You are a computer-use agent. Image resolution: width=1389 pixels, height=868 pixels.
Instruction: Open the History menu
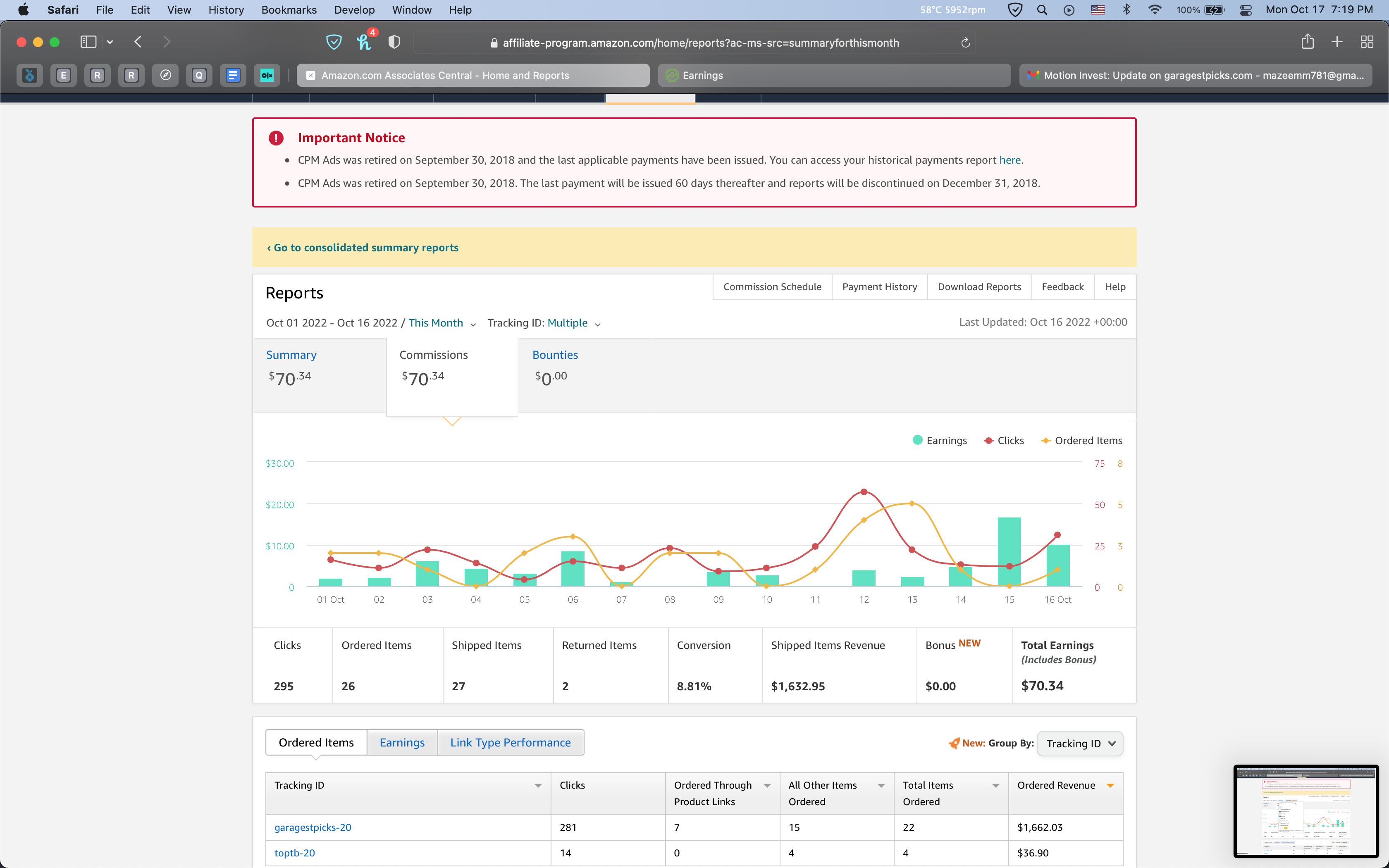226,10
